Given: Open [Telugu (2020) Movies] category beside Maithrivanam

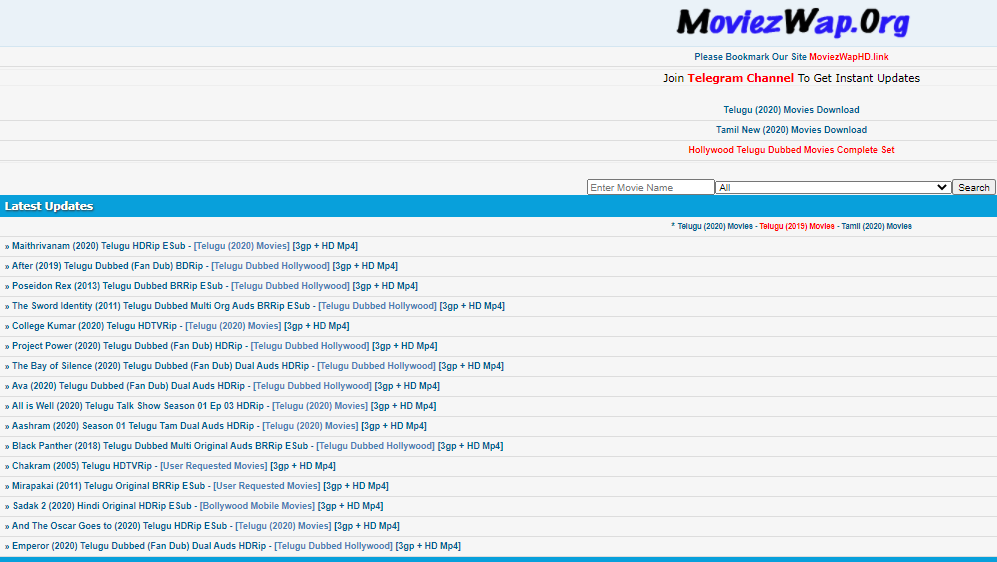Looking at the screenshot, I should [242, 246].
